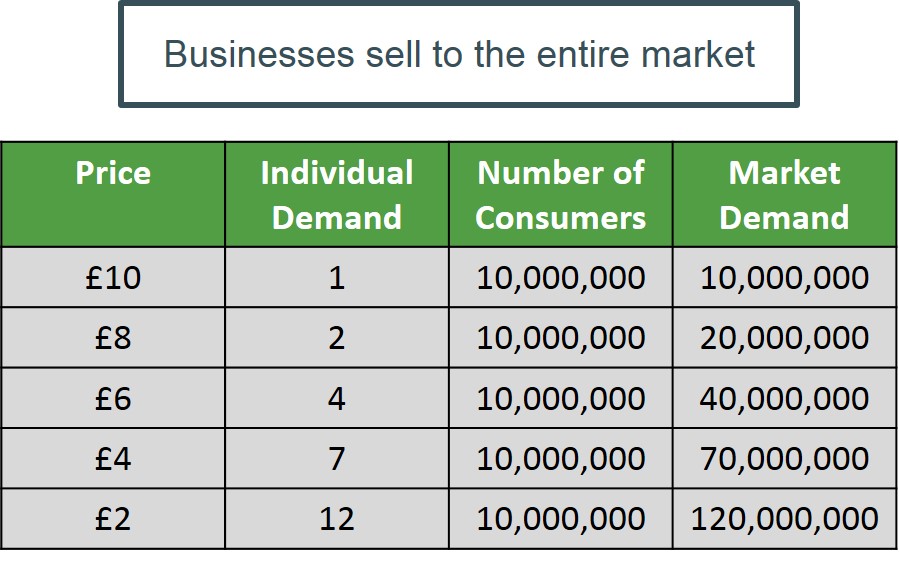Click the Market Demand header cell
The height and width of the screenshot is (563, 899).
[x=784, y=194]
